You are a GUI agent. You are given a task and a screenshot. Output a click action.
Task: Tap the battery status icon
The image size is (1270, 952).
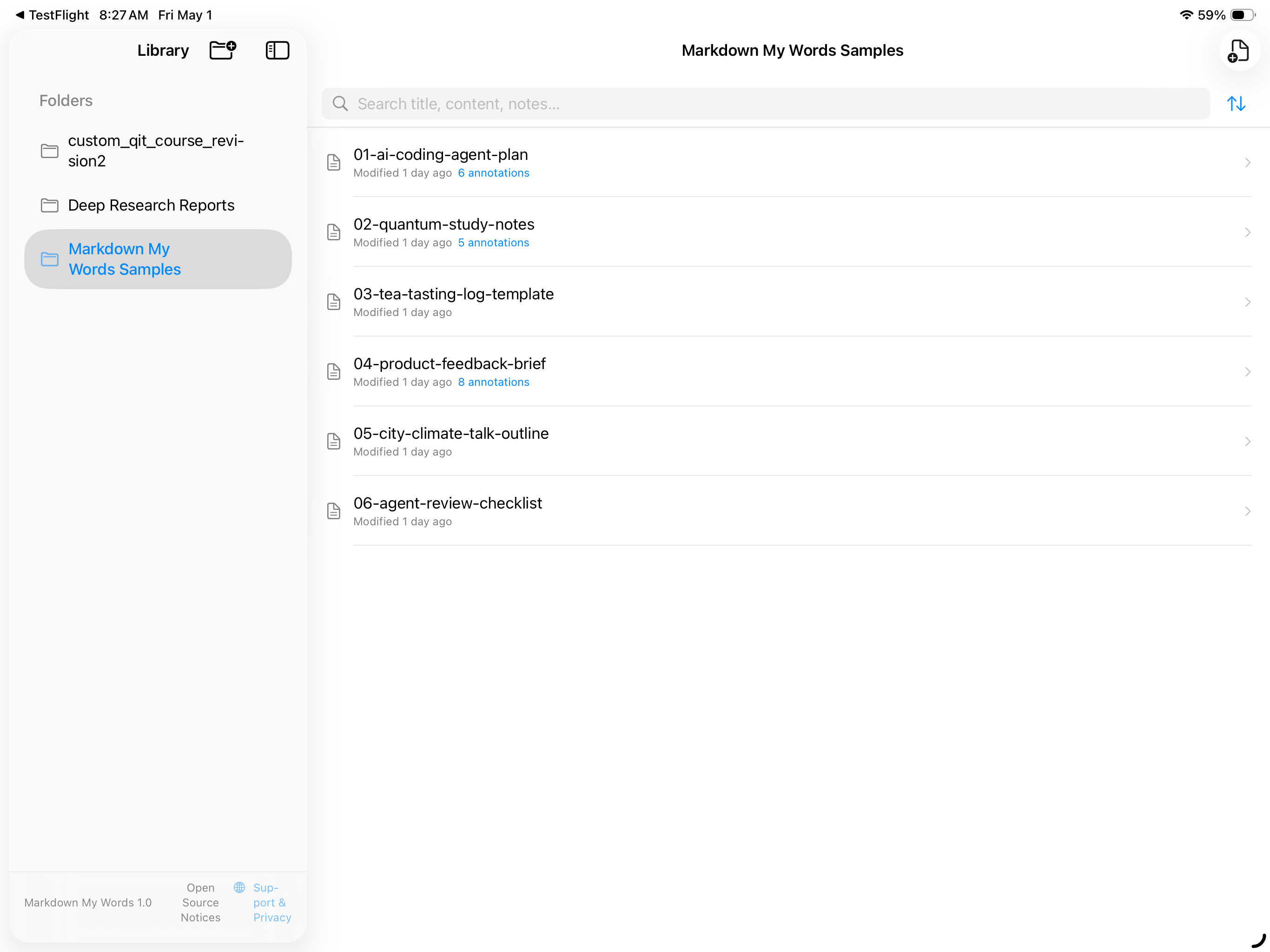coord(1243,15)
